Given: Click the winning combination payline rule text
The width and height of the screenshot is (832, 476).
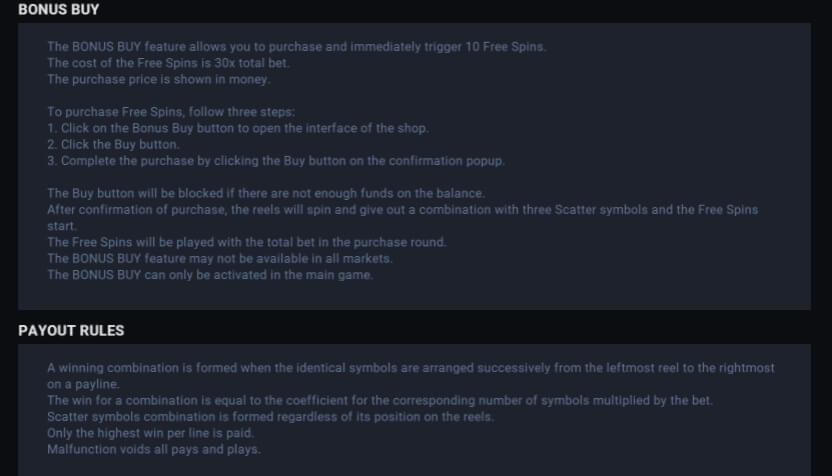Looking at the screenshot, I should (411, 376).
